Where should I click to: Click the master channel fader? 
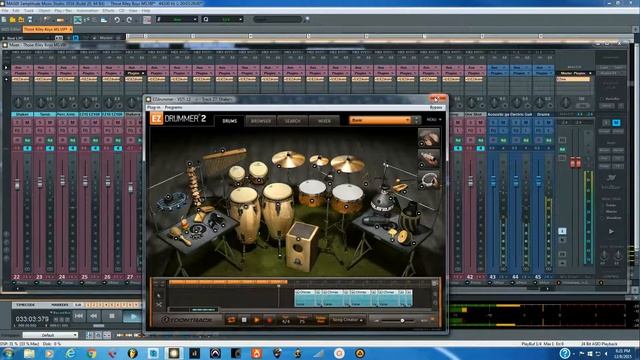tap(575, 162)
